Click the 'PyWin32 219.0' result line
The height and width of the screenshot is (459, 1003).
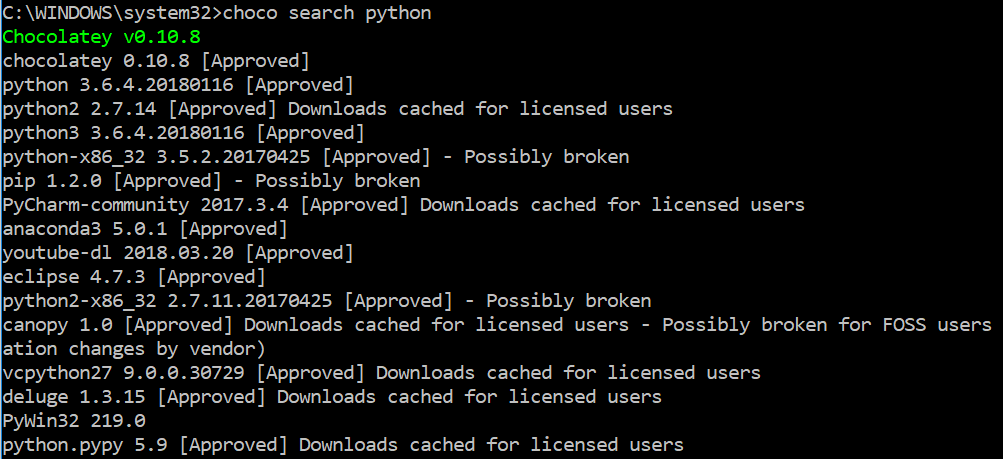click(74, 421)
